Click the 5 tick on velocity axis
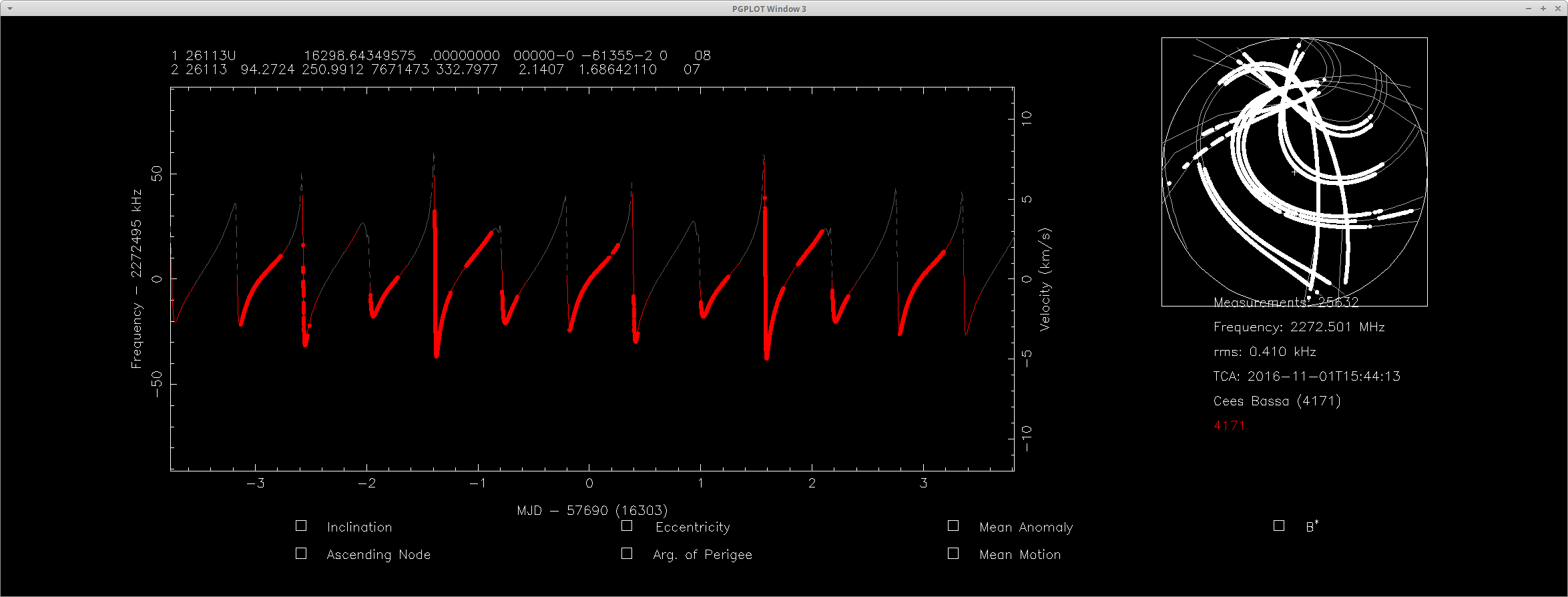The image size is (1568, 597). point(1027,199)
